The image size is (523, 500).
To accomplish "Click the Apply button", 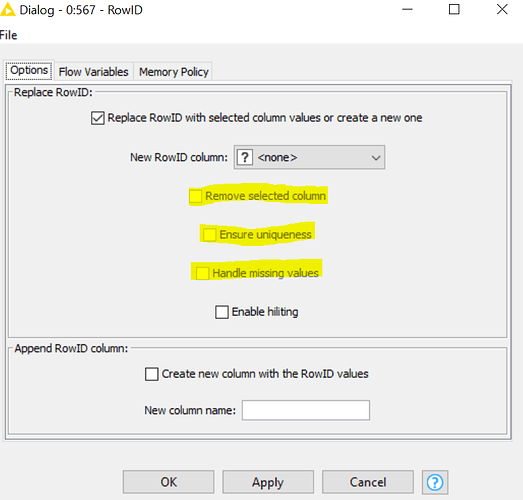I will pyautogui.click(x=268, y=482).
